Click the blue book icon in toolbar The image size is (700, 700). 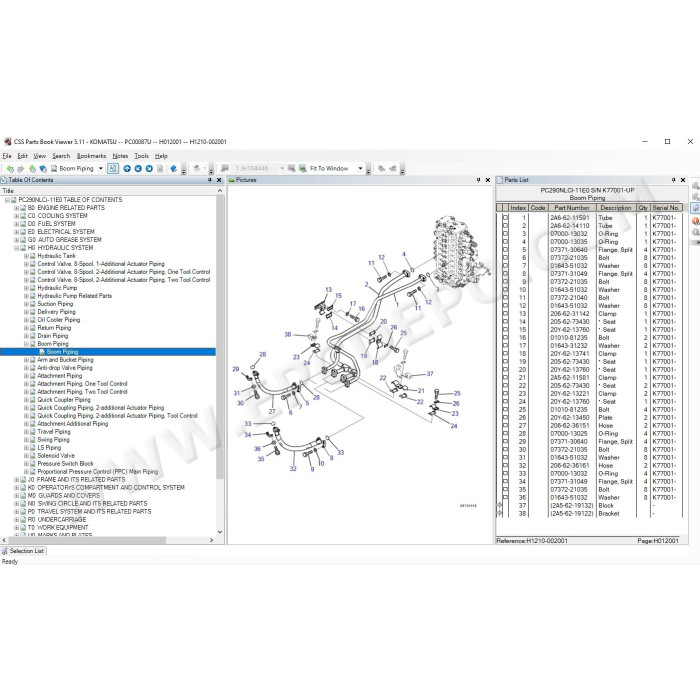[43, 169]
